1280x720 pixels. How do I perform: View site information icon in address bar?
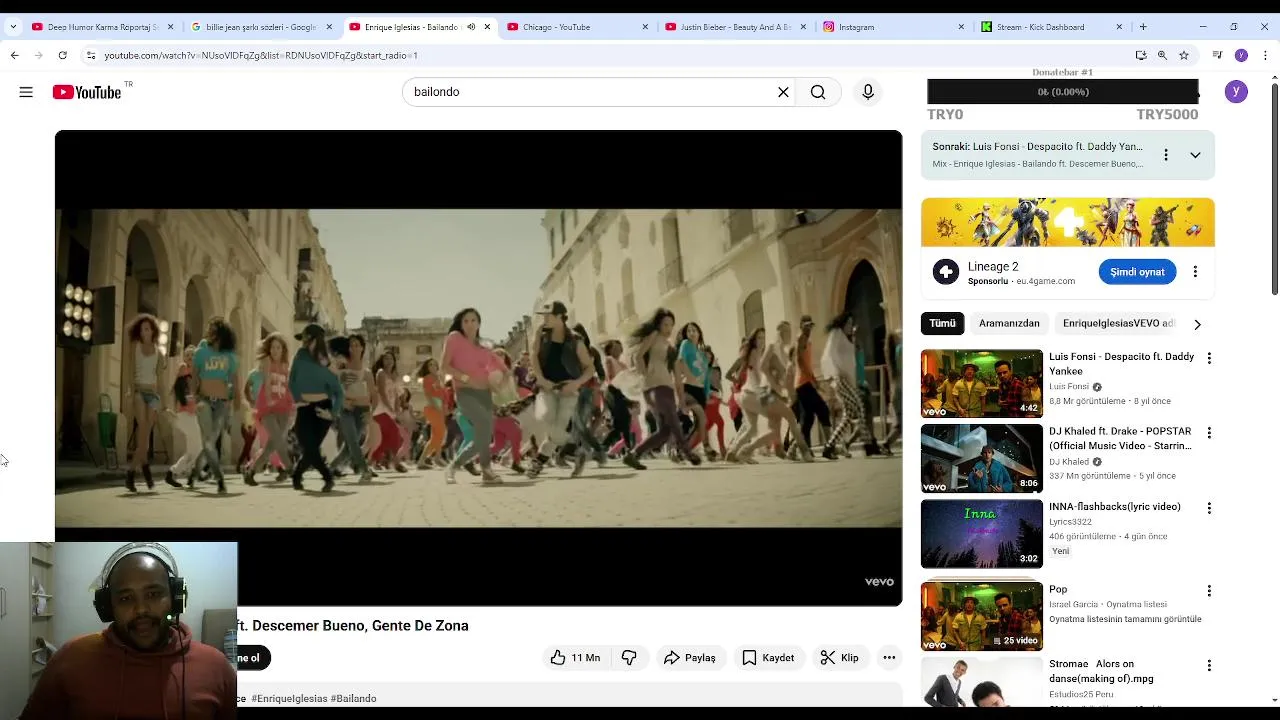[91, 55]
